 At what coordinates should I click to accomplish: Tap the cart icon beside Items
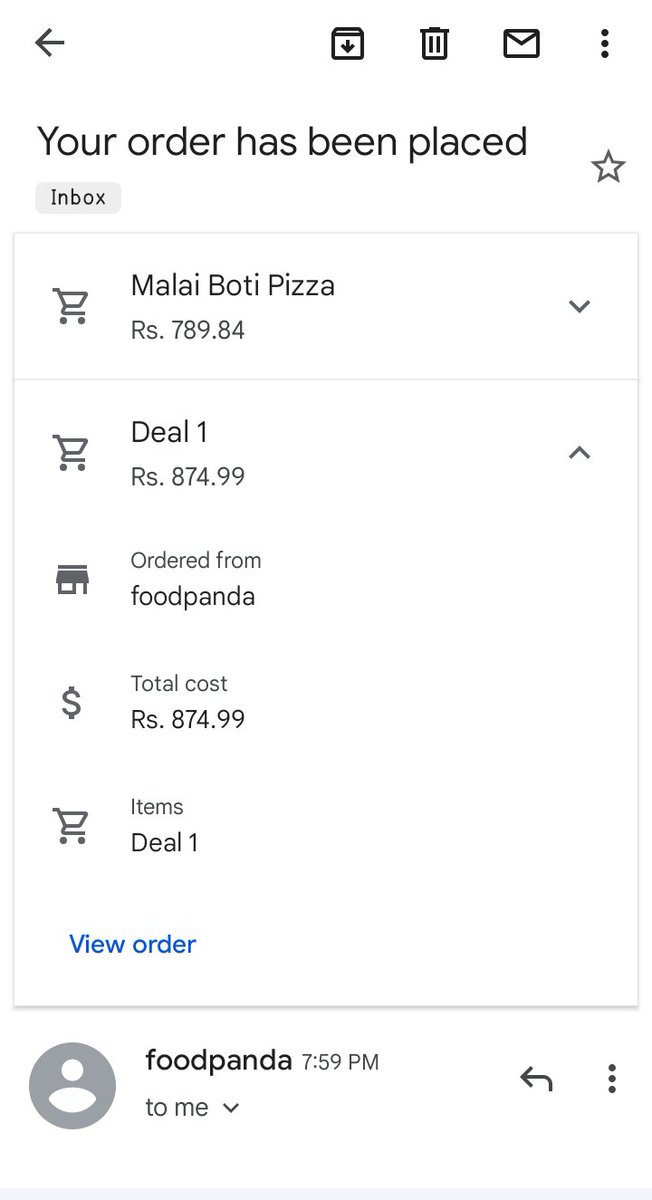(72, 826)
